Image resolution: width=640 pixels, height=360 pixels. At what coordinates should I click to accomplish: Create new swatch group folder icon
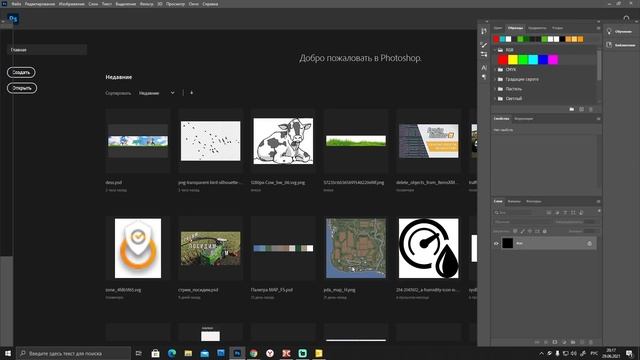coord(571,109)
